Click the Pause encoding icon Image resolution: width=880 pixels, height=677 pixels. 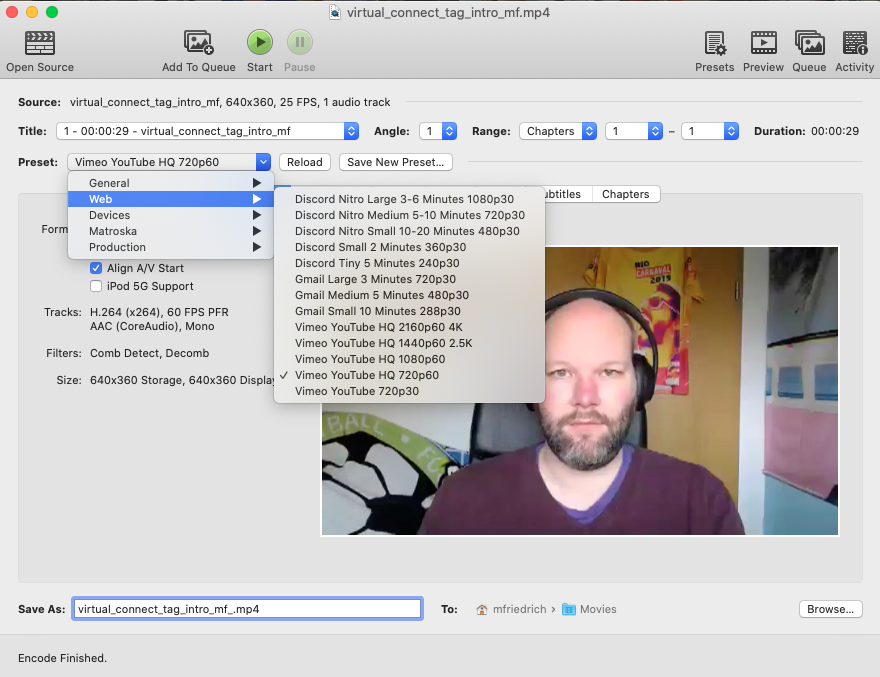click(299, 42)
